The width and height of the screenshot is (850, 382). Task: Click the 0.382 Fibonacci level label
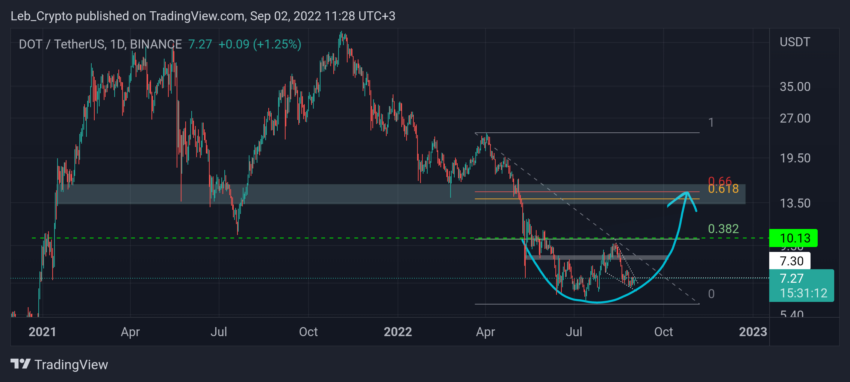pos(723,229)
